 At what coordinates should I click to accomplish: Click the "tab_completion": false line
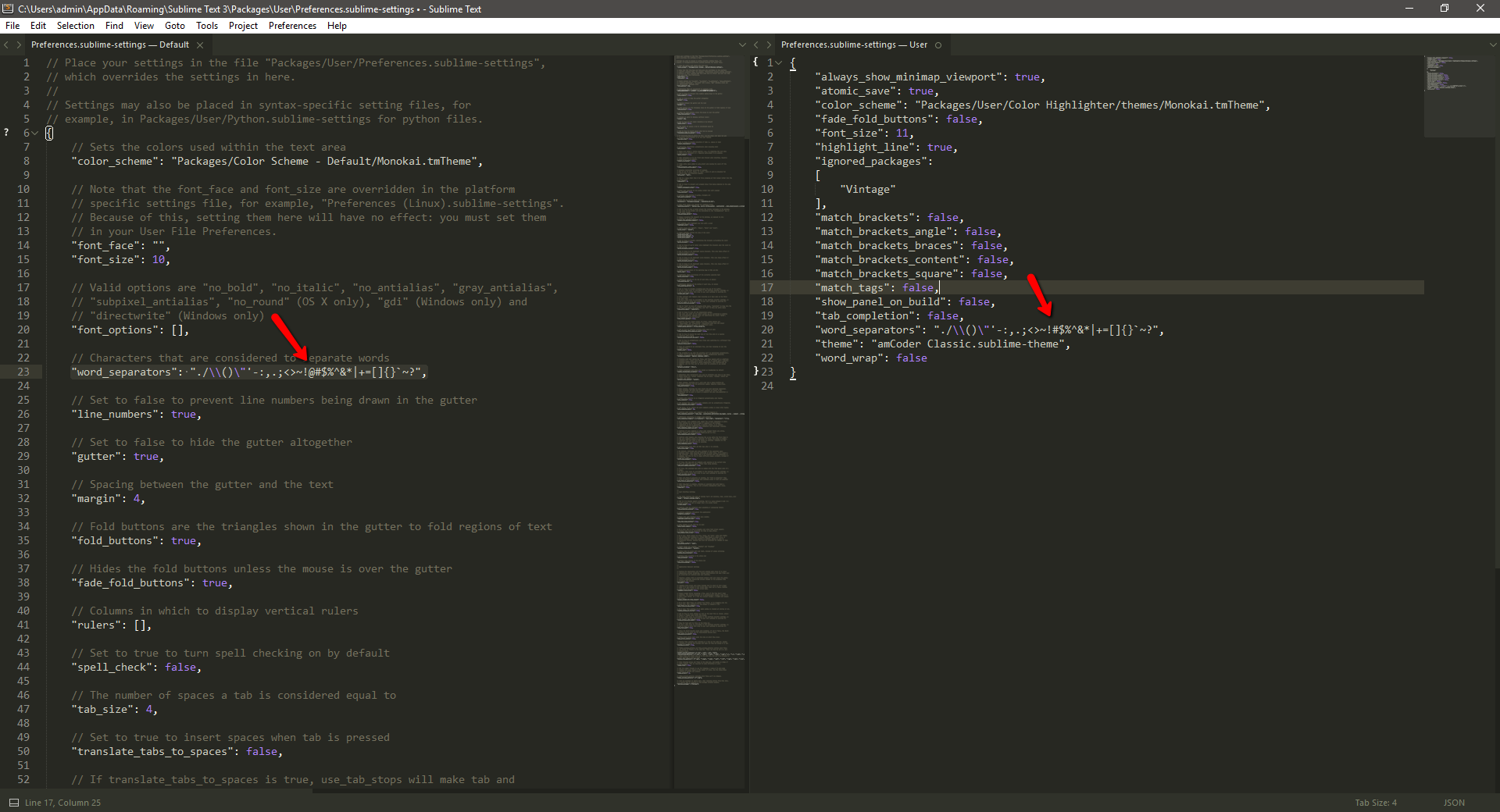point(889,316)
